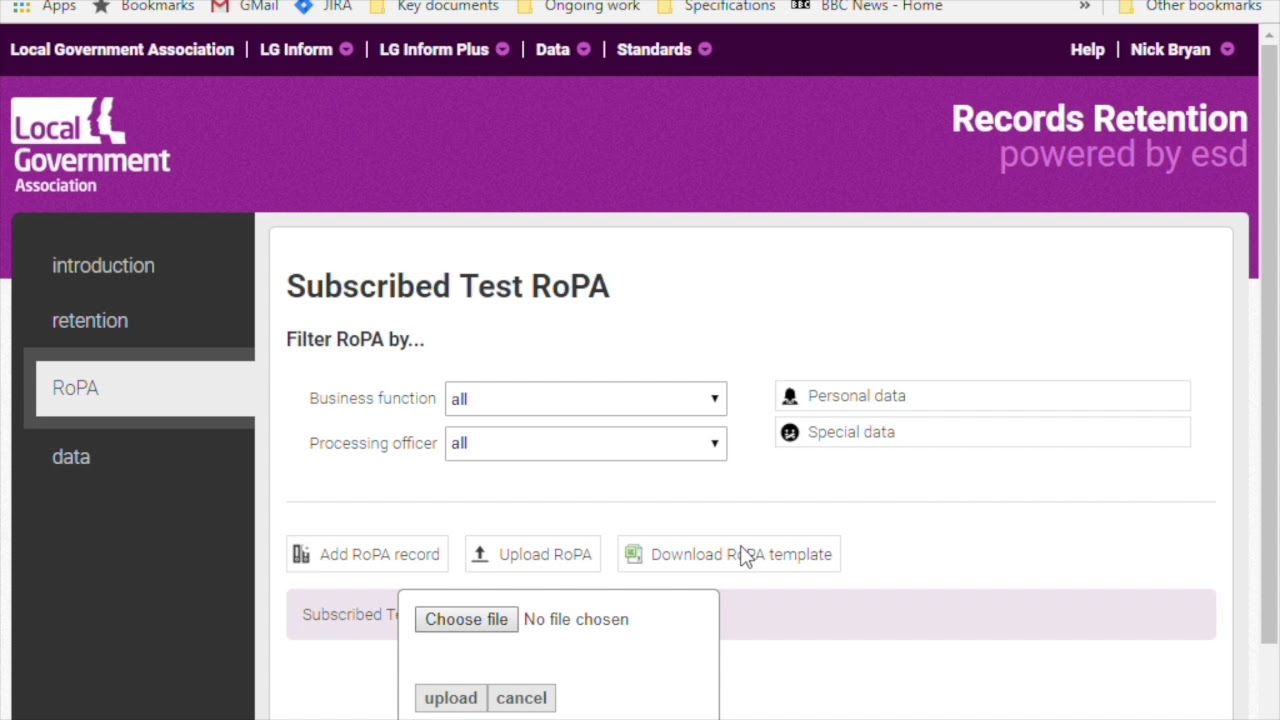This screenshot has height=720, width=1280.
Task: Open the Other bookmarks folder
Action: (x=1190, y=6)
